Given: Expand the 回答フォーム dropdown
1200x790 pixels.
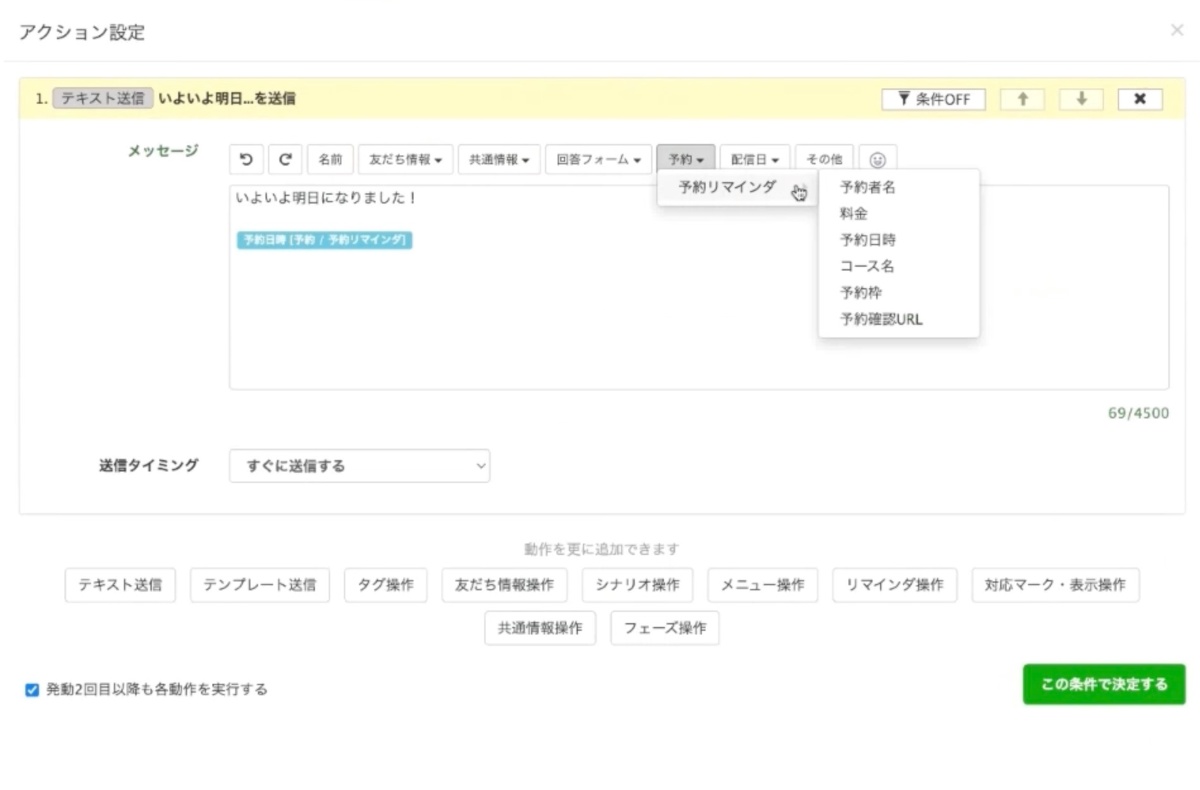Looking at the screenshot, I should pos(599,159).
